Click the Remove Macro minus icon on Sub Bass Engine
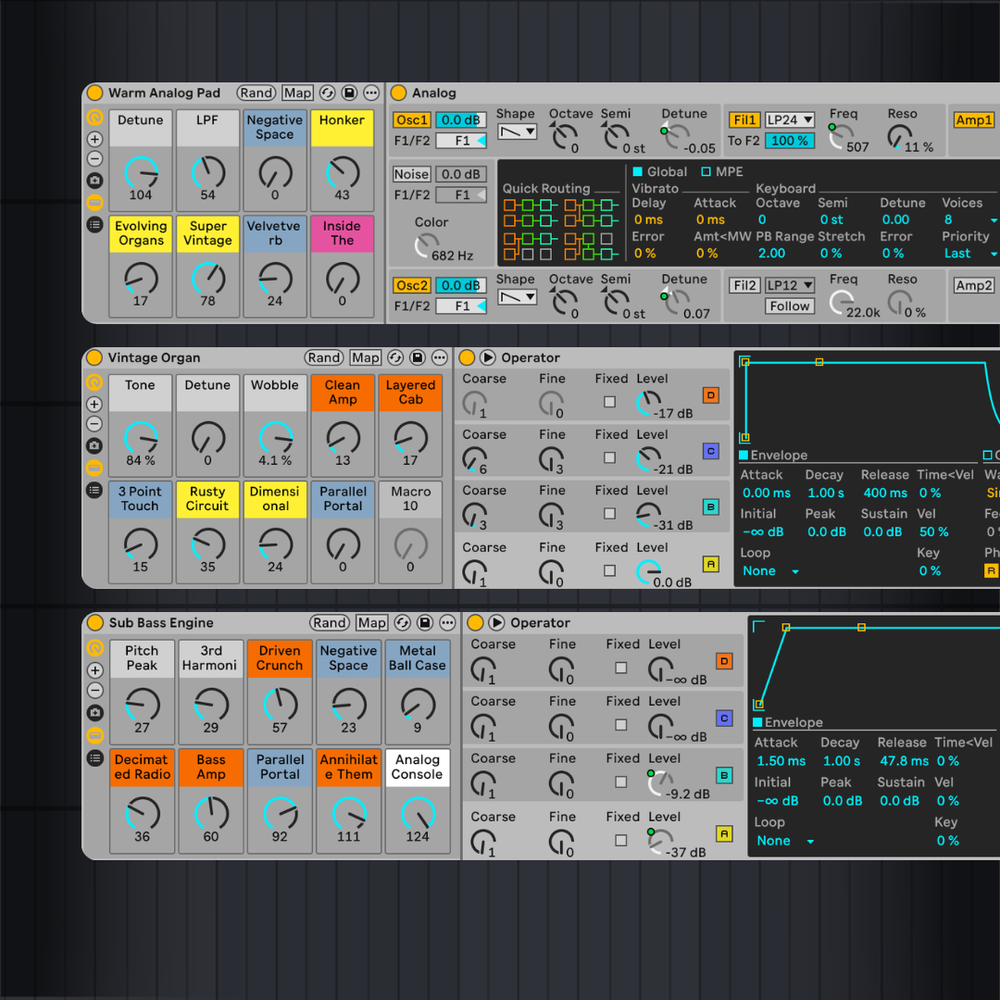Image resolution: width=1000 pixels, height=1000 pixels. 94,690
